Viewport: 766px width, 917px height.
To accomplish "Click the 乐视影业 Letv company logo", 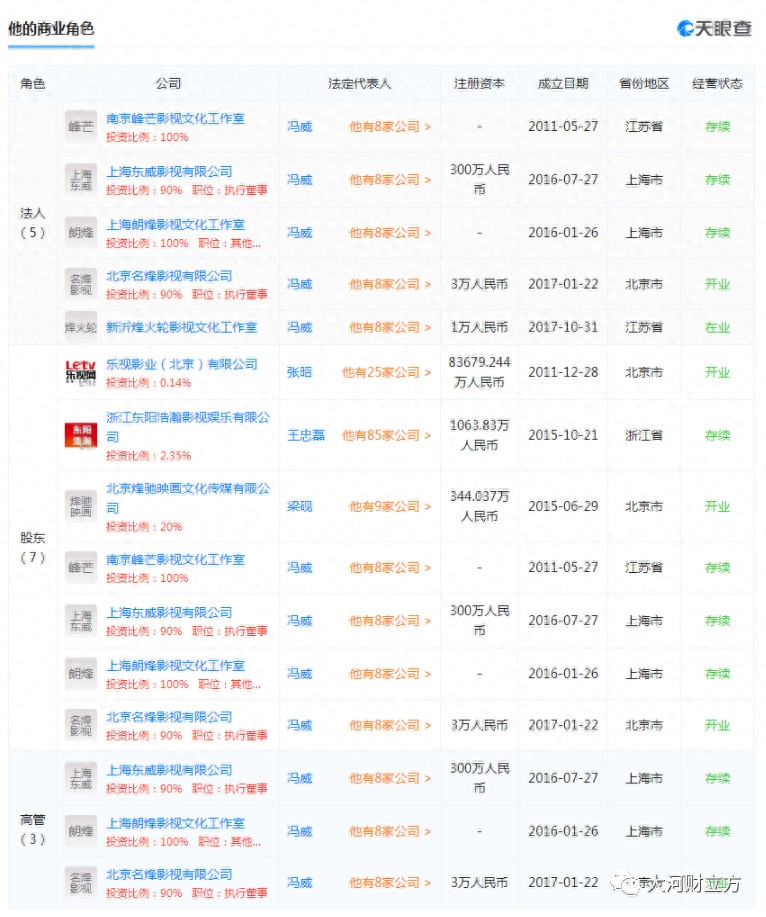I will pos(81,372).
